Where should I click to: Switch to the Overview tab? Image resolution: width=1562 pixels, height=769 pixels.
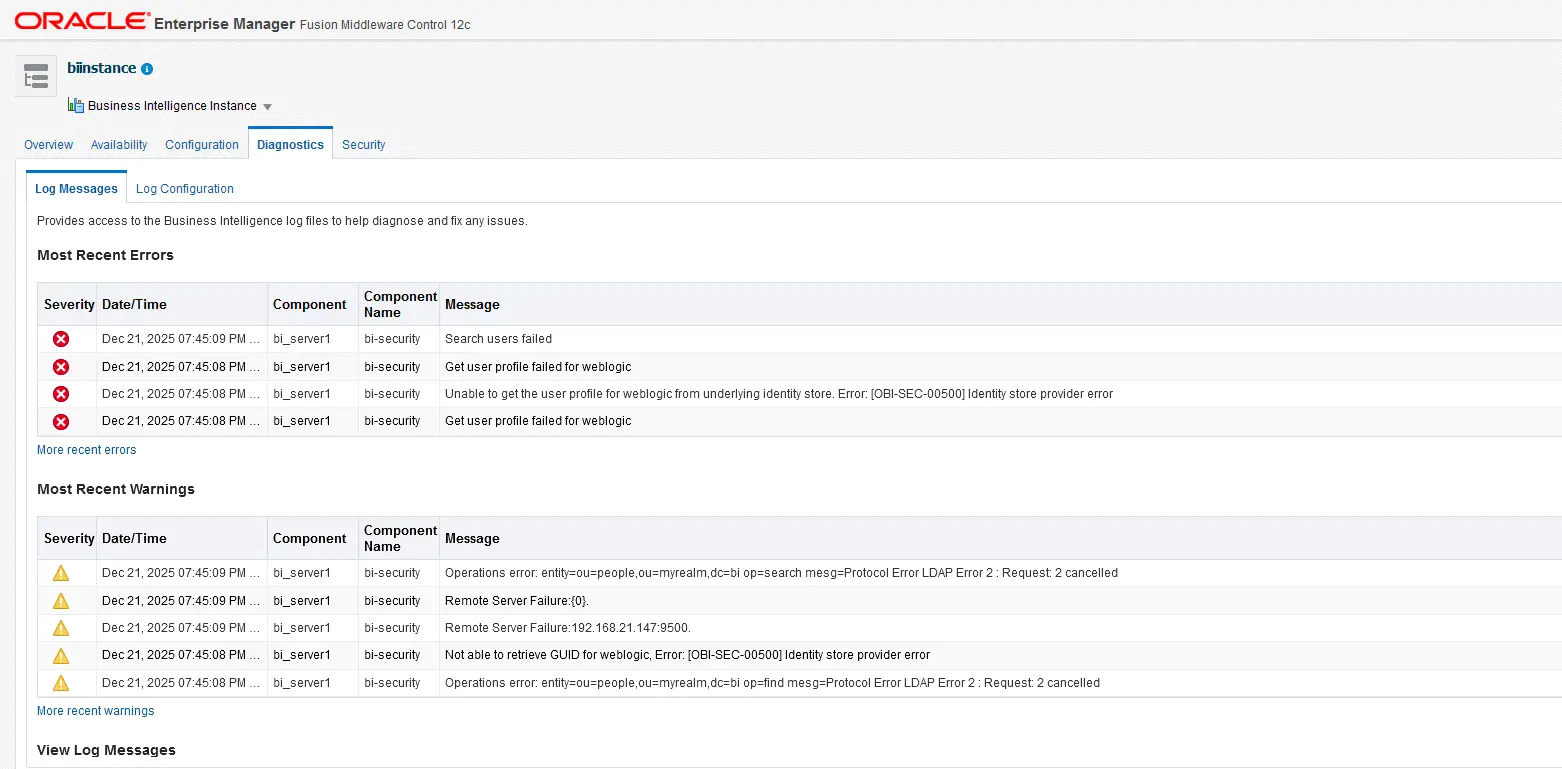(x=47, y=144)
